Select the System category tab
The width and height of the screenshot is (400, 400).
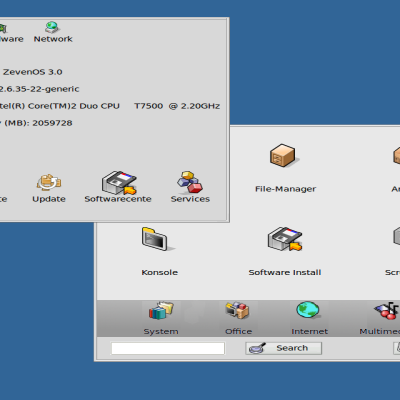pos(161,318)
